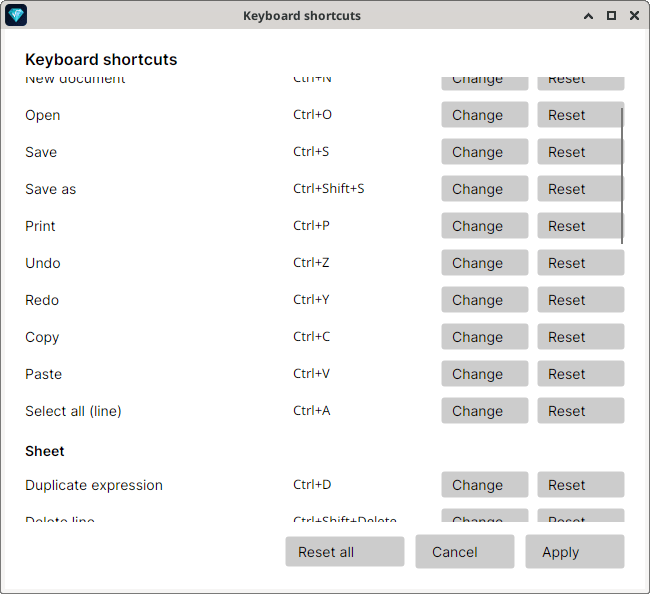Reset the Print shortcut
650x594 pixels.
581,226
